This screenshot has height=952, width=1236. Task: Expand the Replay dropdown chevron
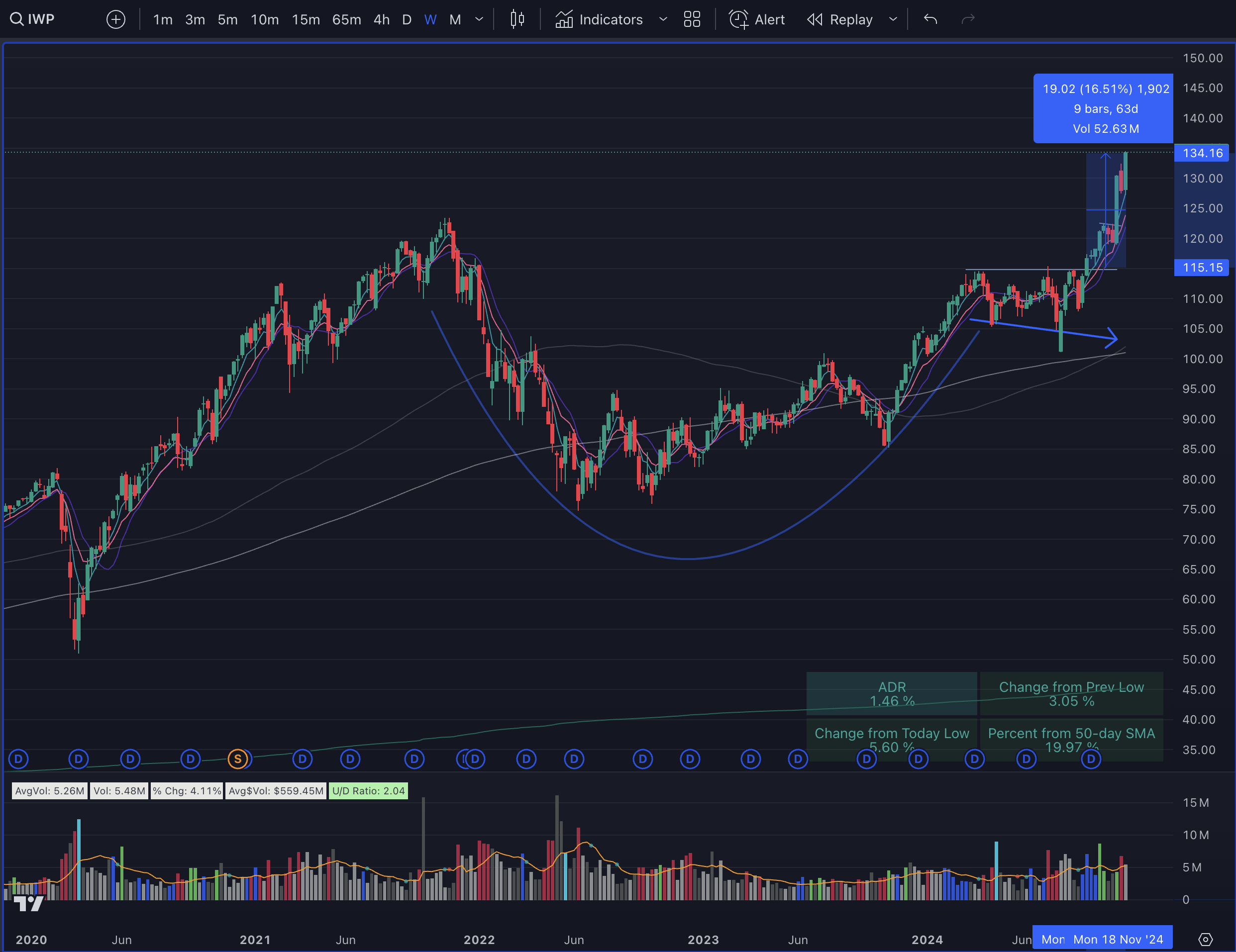click(x=893, y=19)
